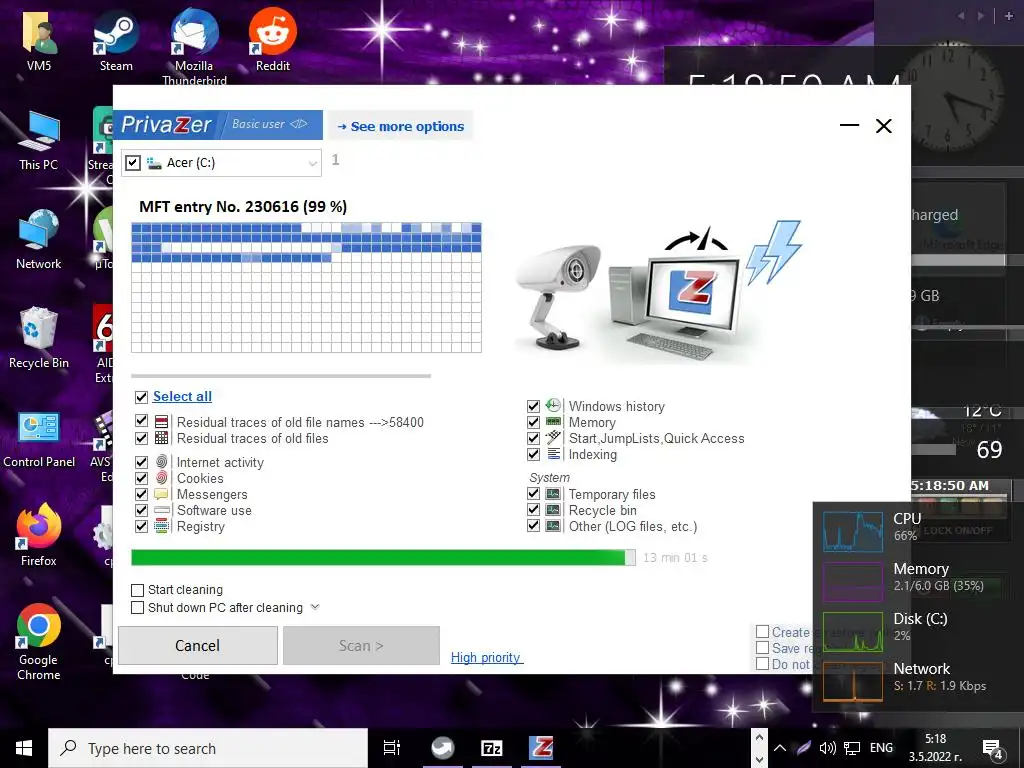Click the Internet activity fingerprint icon
The height and width of the screenshot is (768, 1024).
161,462
